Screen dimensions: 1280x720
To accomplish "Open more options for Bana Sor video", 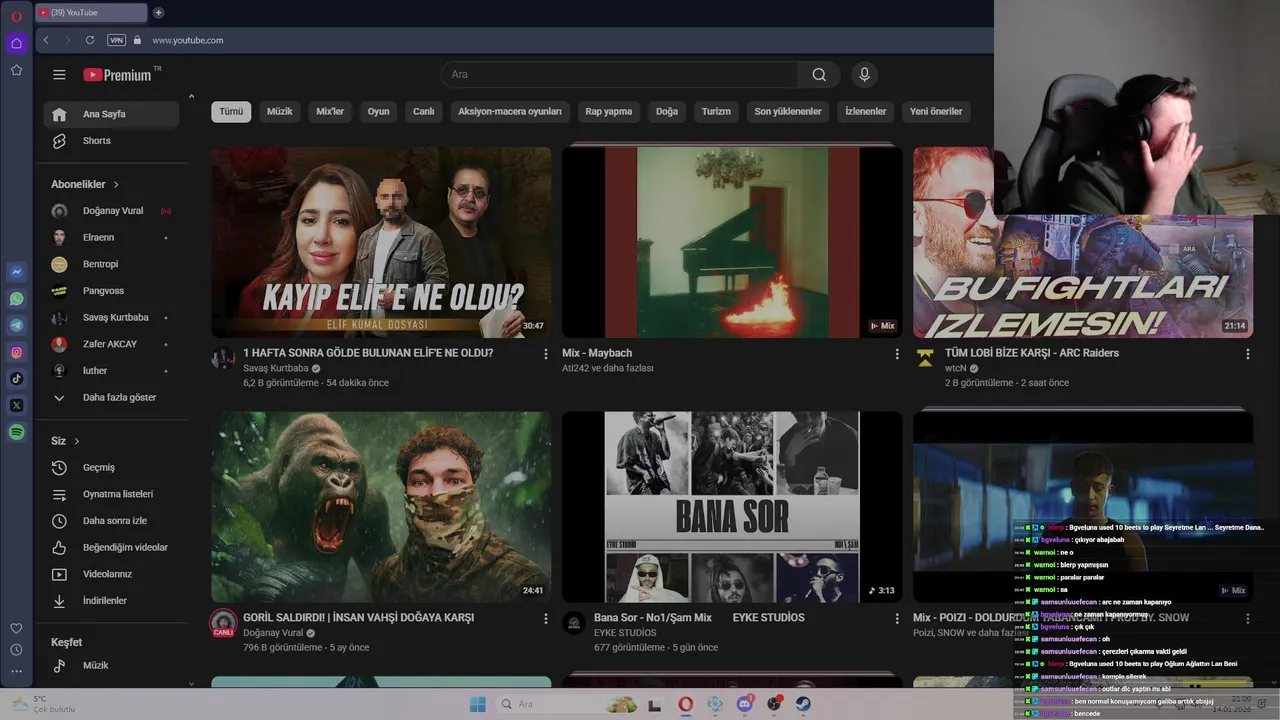I will pos(896,619).
